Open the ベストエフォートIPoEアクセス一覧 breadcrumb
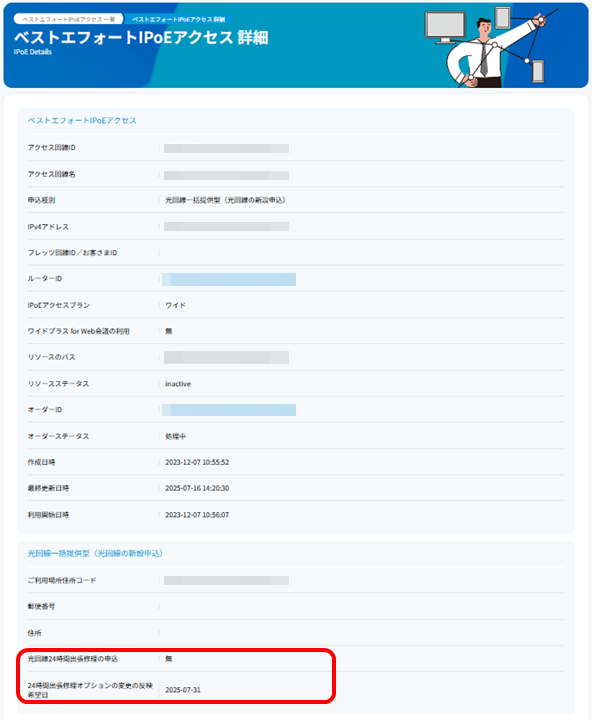 click(x=68, y=19)
